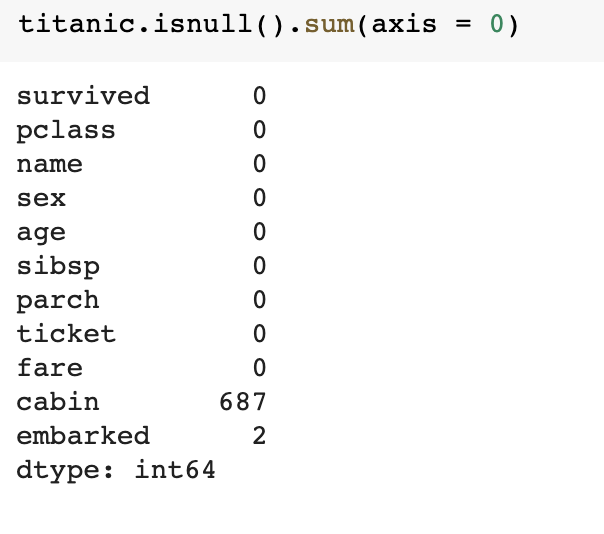Image resolution: width=604 pixels, height=534 pixels.
Task: Click the 'ticket' row label
Action: pos(66,334)
